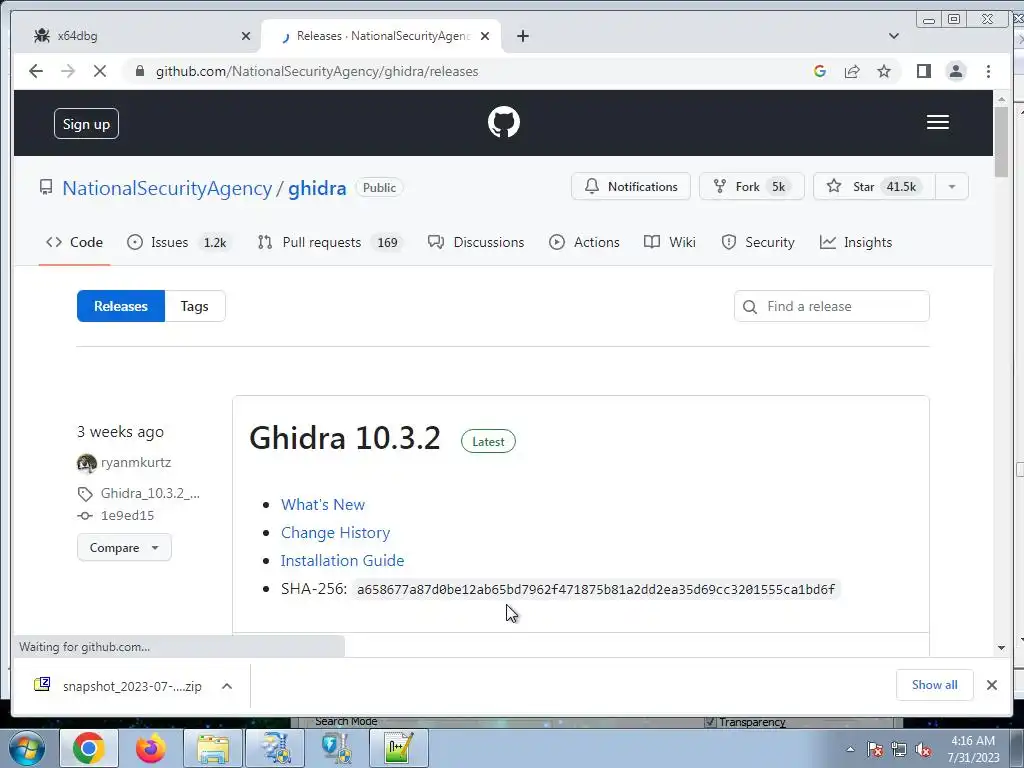Open a new browser tab

pos(522,36)
